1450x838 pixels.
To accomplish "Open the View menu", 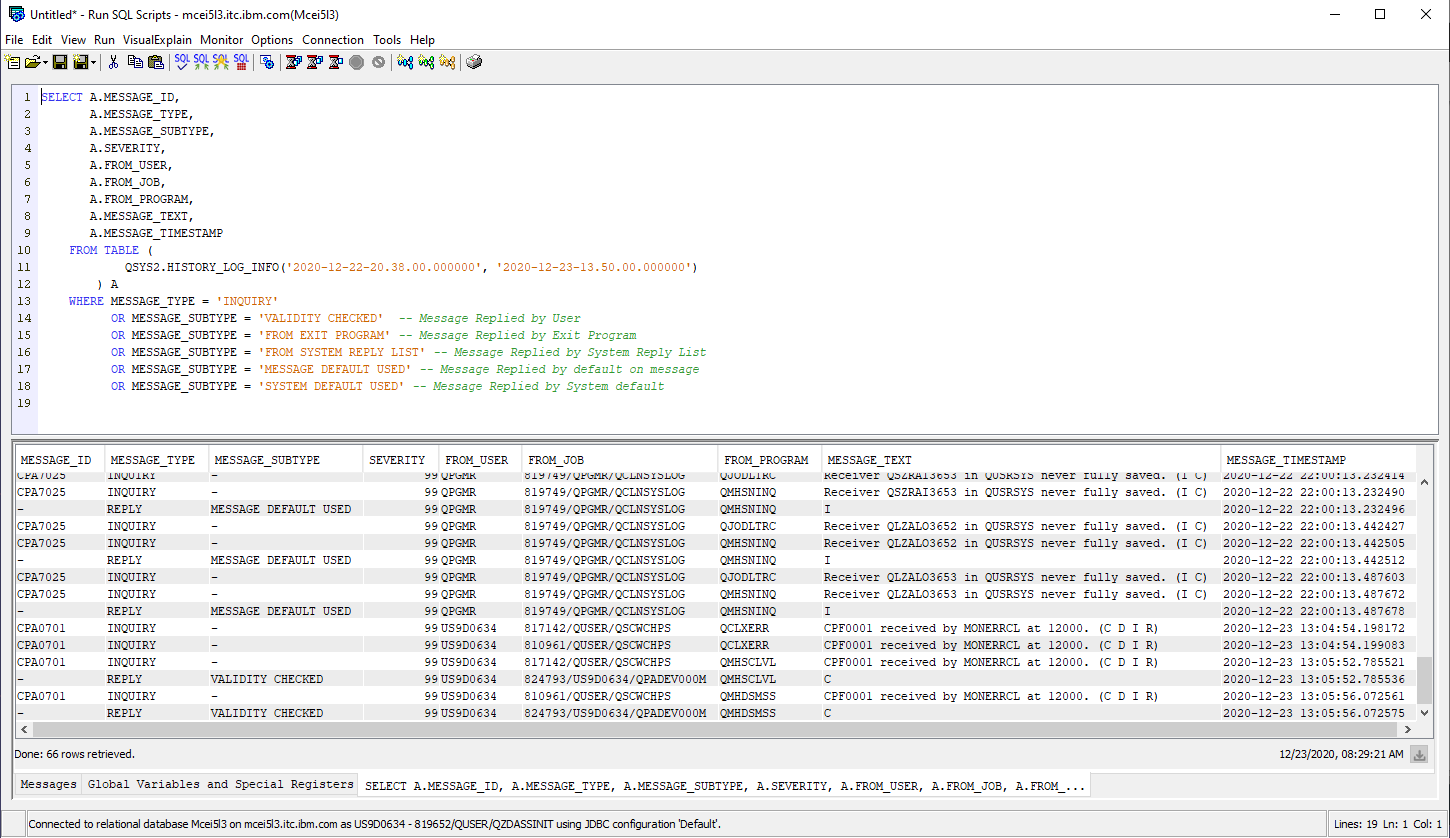I will [73, 40].
